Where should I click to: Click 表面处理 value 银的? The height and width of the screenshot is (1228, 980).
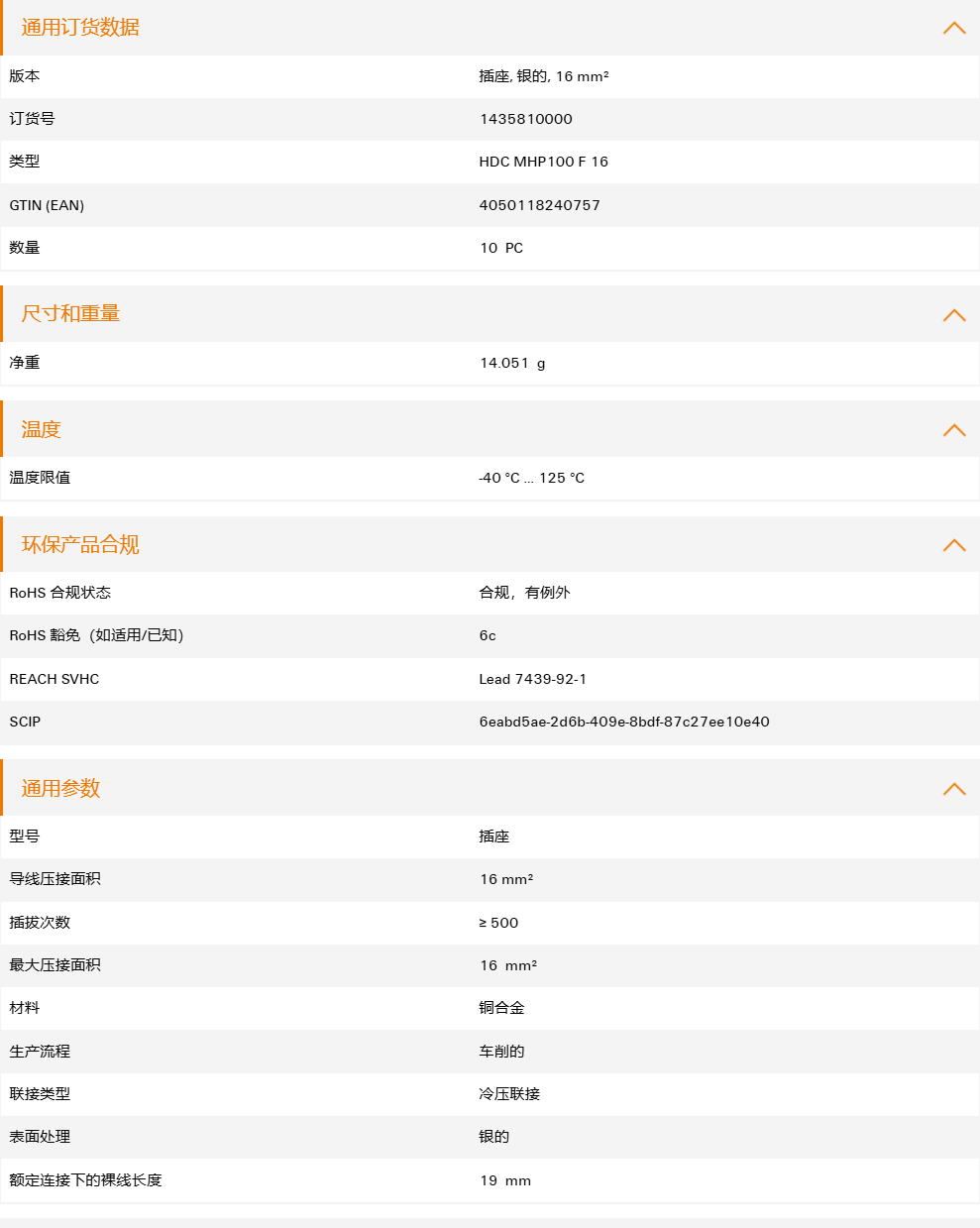point(494,1137)
